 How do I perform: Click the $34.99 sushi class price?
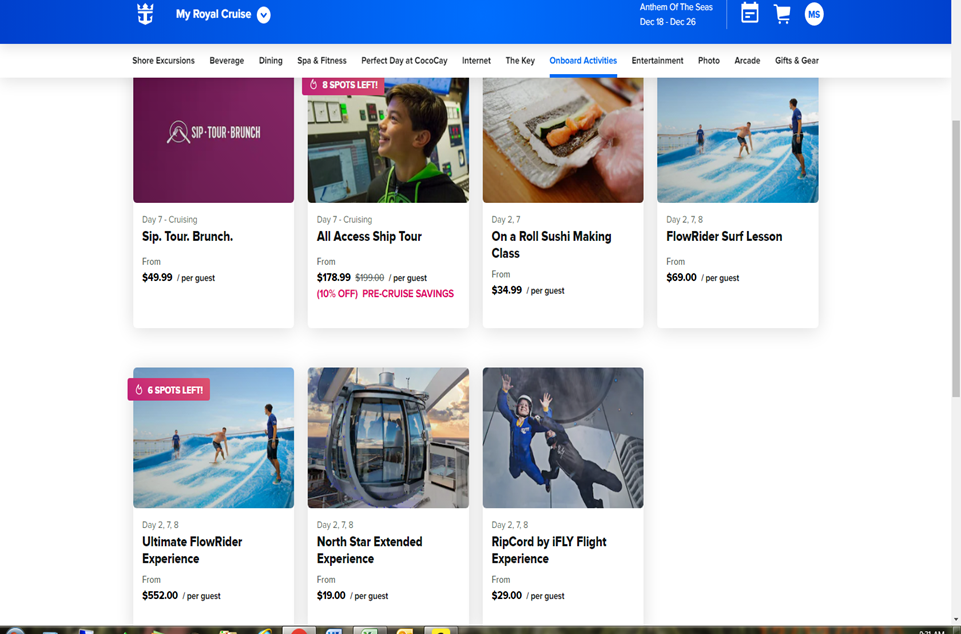click(x=506, y=291)
